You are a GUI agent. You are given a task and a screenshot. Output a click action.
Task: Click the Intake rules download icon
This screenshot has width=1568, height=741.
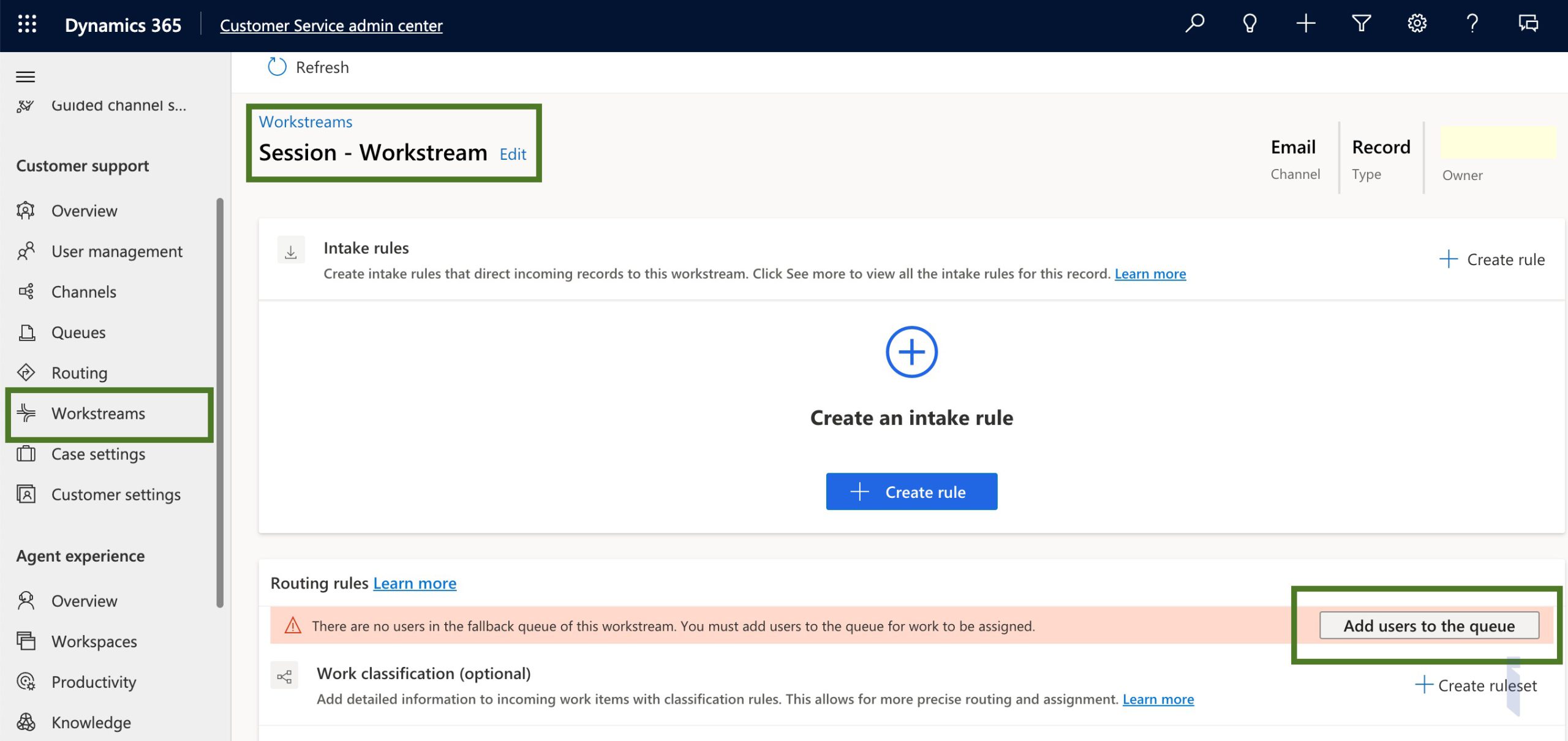(291, 251)
